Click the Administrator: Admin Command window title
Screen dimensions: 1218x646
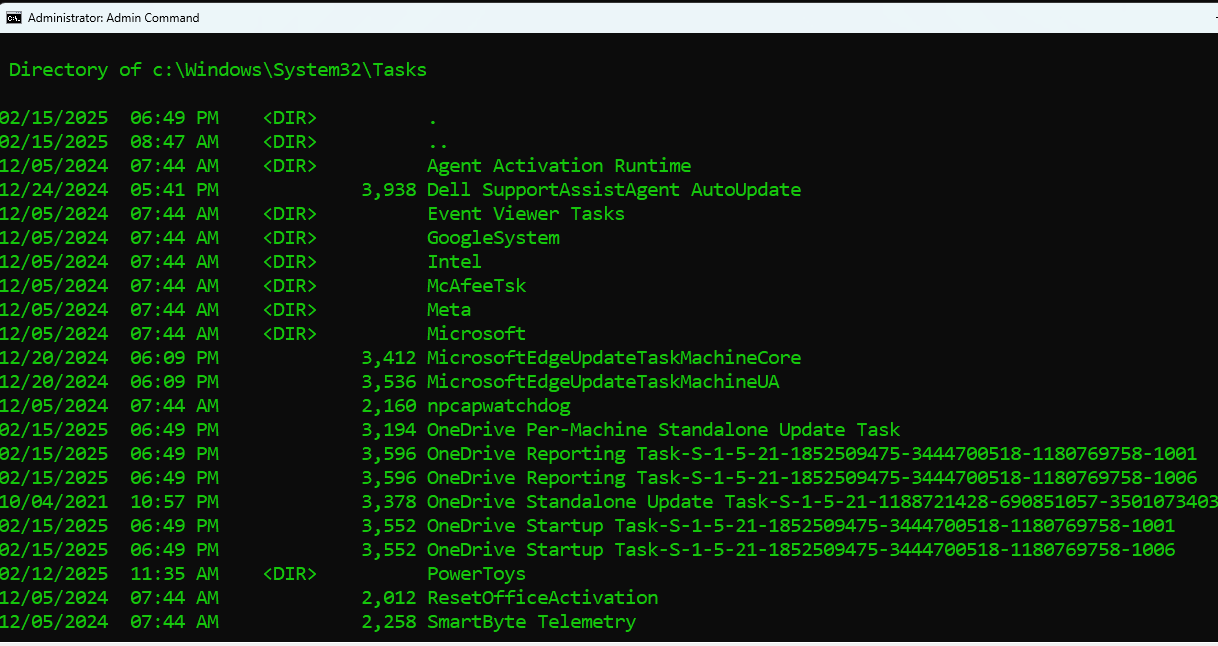pyautogui.click(x=114, y=18)
